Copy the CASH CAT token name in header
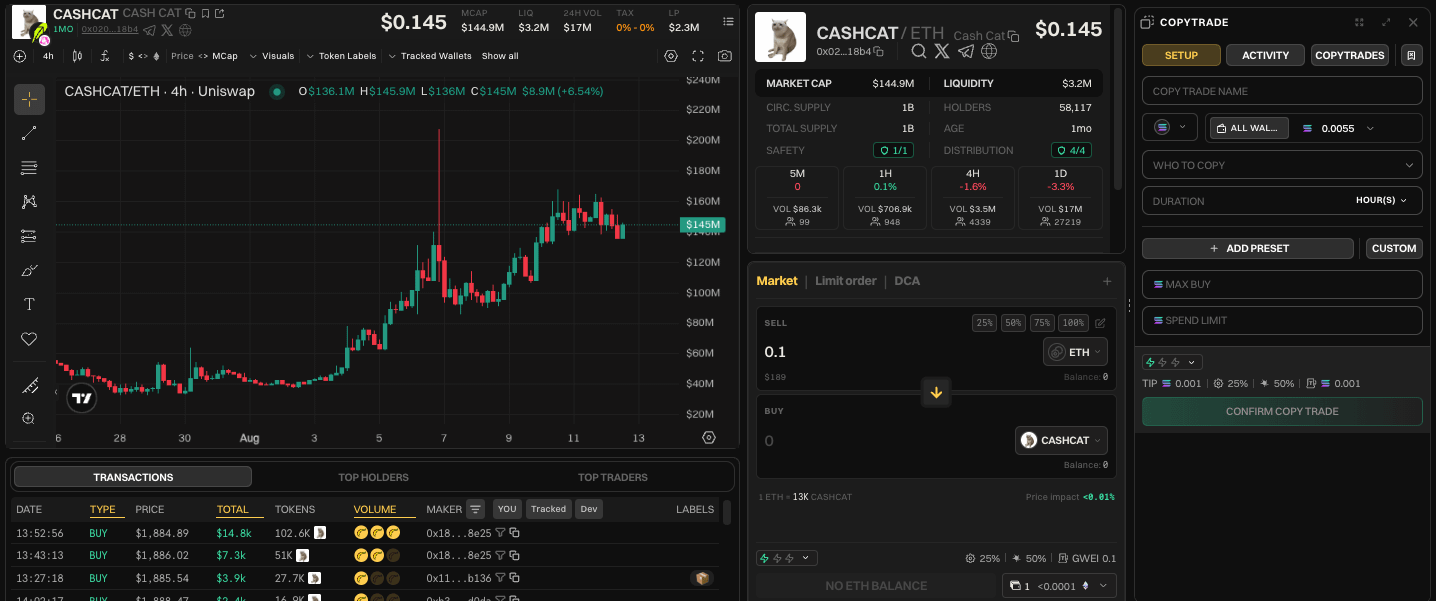The image size is (1436, 601). [x=190, y=14]
